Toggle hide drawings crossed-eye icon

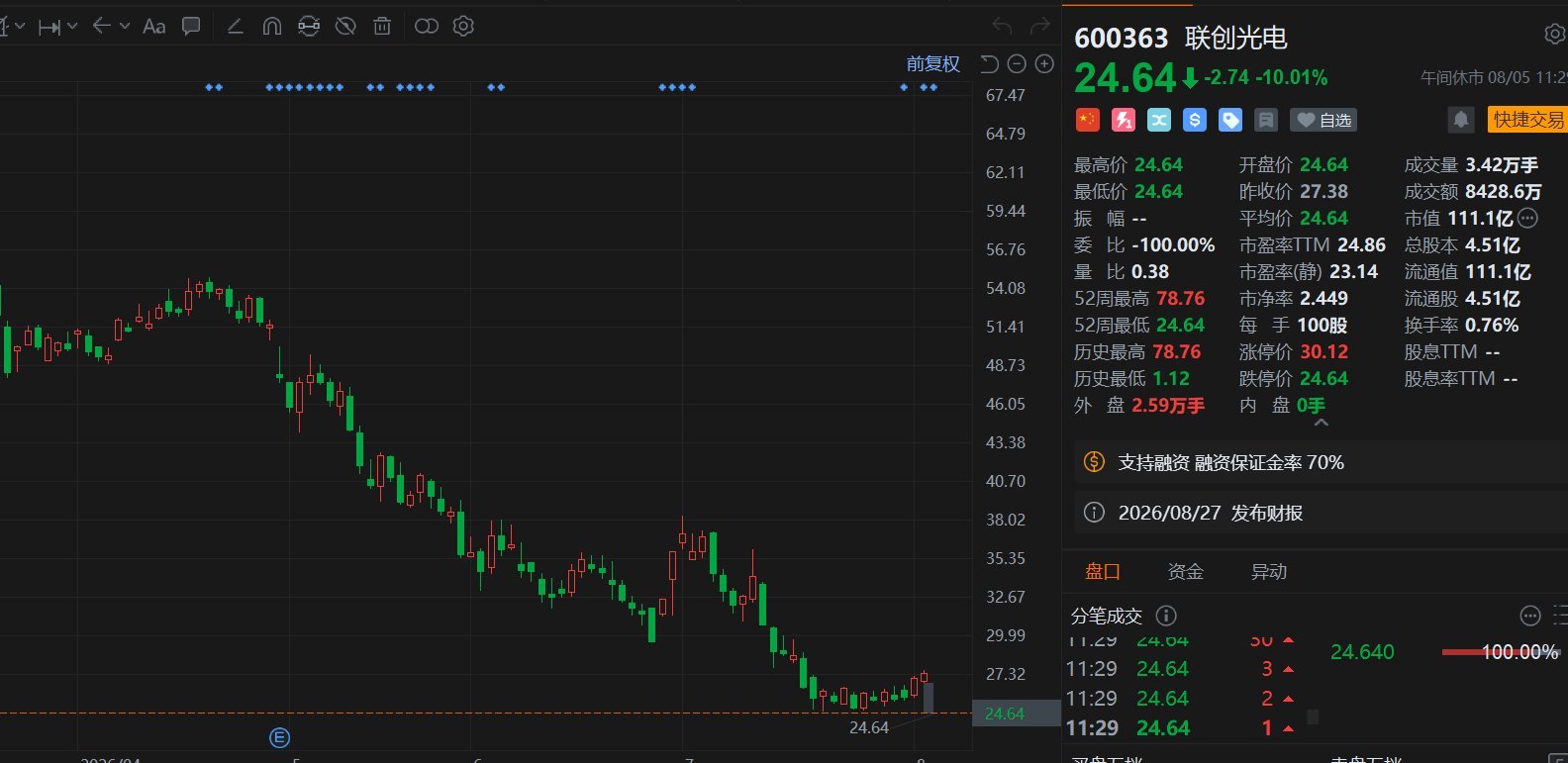coord(345,27)
